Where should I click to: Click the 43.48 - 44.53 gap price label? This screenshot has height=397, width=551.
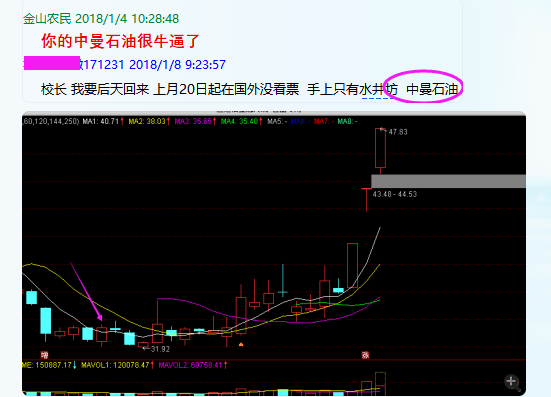pos(395,194)
